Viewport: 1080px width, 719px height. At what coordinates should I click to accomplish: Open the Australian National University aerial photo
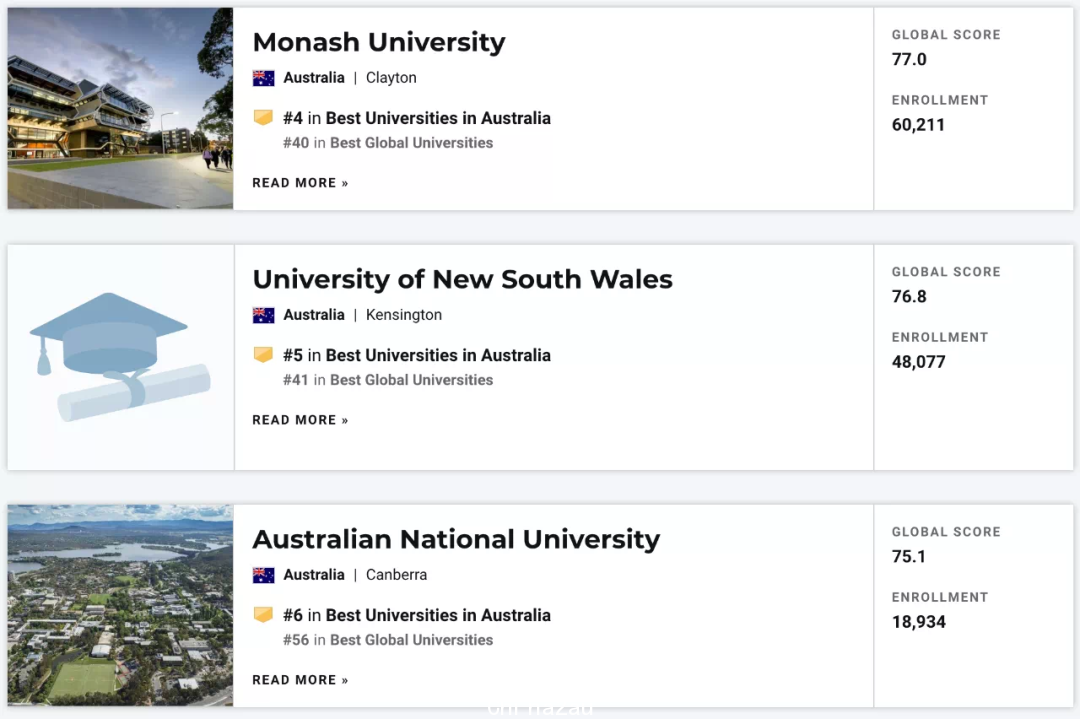(121, 605)
